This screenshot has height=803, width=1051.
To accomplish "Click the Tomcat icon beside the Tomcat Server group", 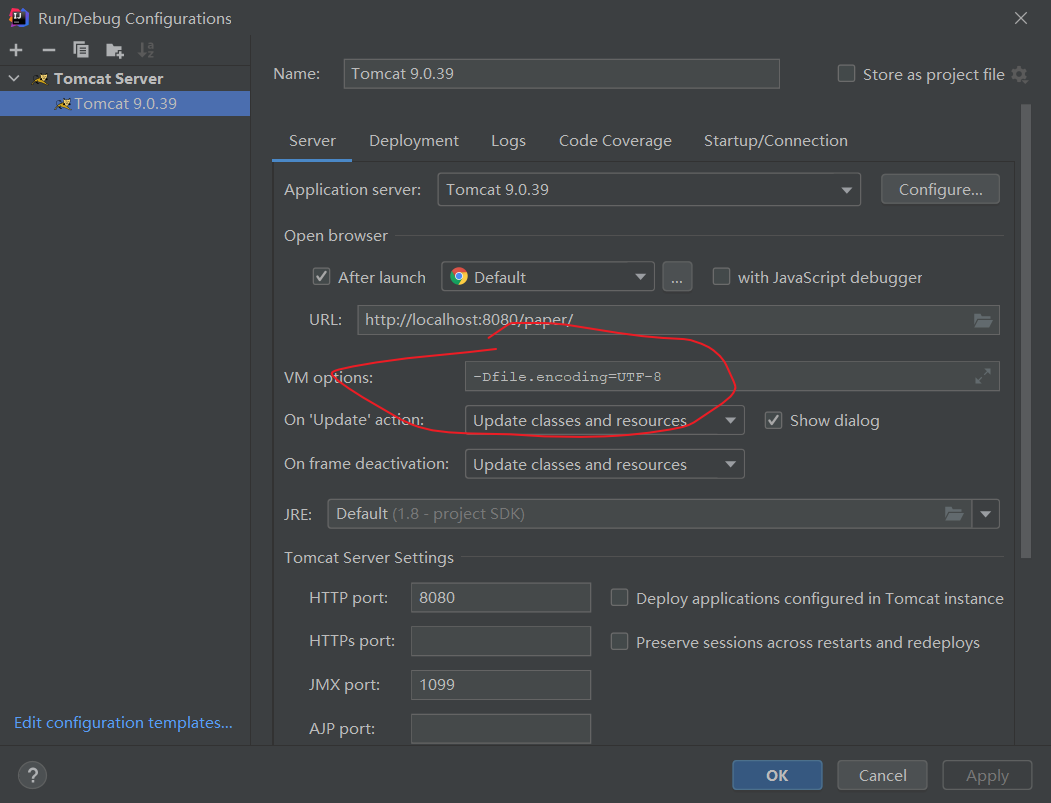I will (x=41, y=79).
